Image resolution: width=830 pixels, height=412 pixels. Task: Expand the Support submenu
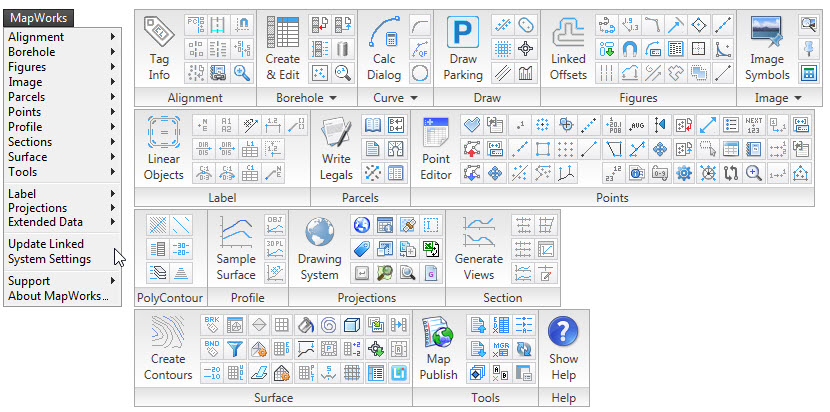pyautogui.click(x=113, y=281)
